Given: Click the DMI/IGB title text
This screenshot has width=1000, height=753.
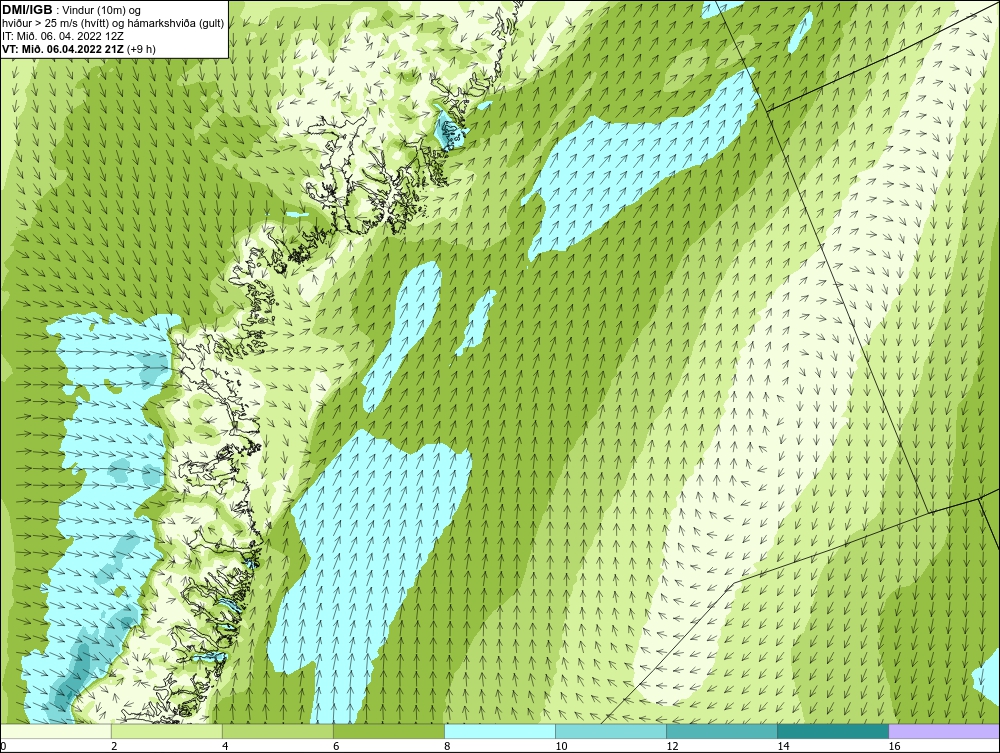Looking at the screenshot, I should tap(27, 10).
